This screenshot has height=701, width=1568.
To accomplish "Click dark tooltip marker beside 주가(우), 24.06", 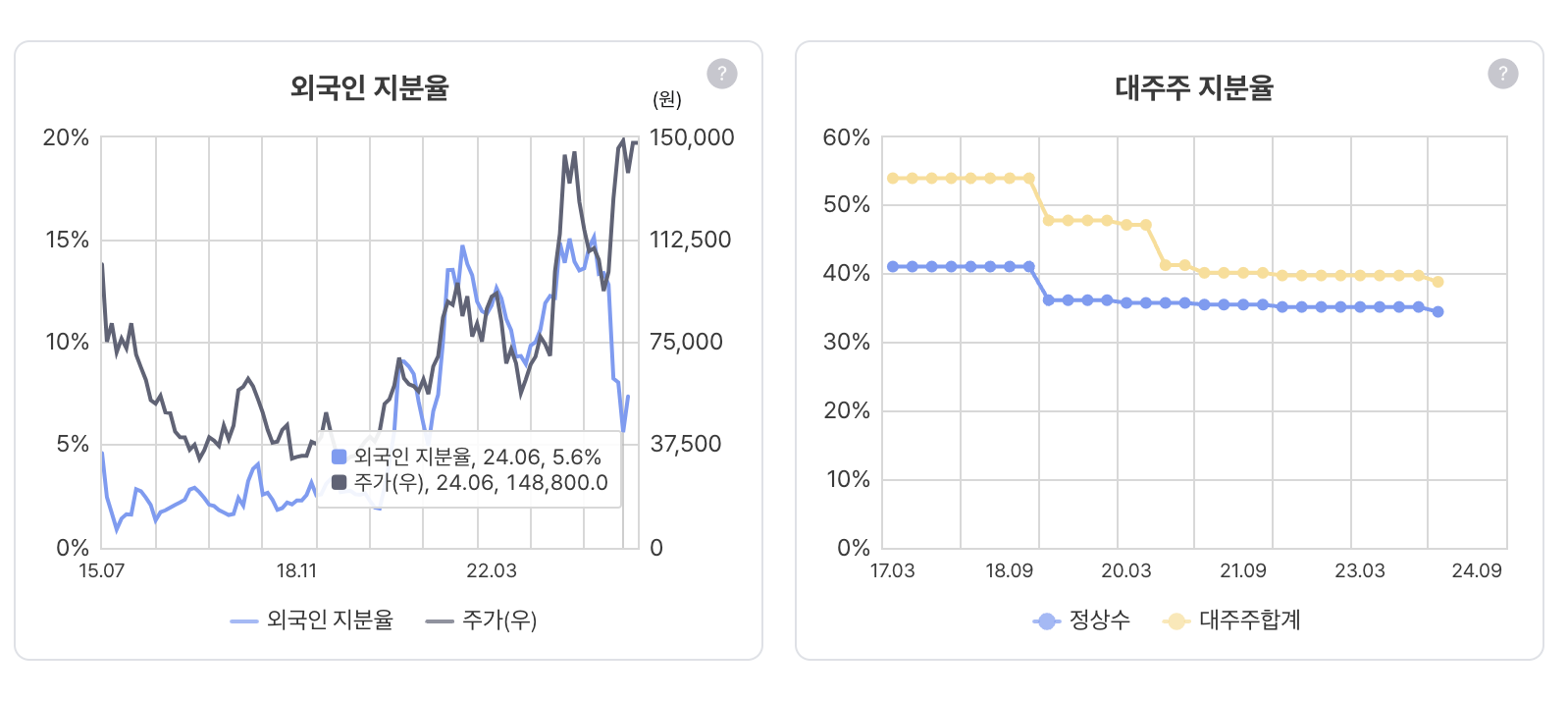I will (x=340, y=482).
